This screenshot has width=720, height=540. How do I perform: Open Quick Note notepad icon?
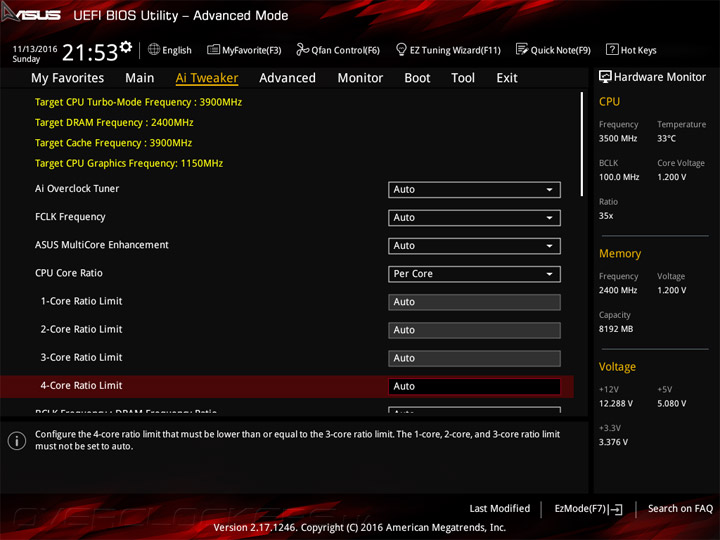pyautogui.click(x=522, y=49)
